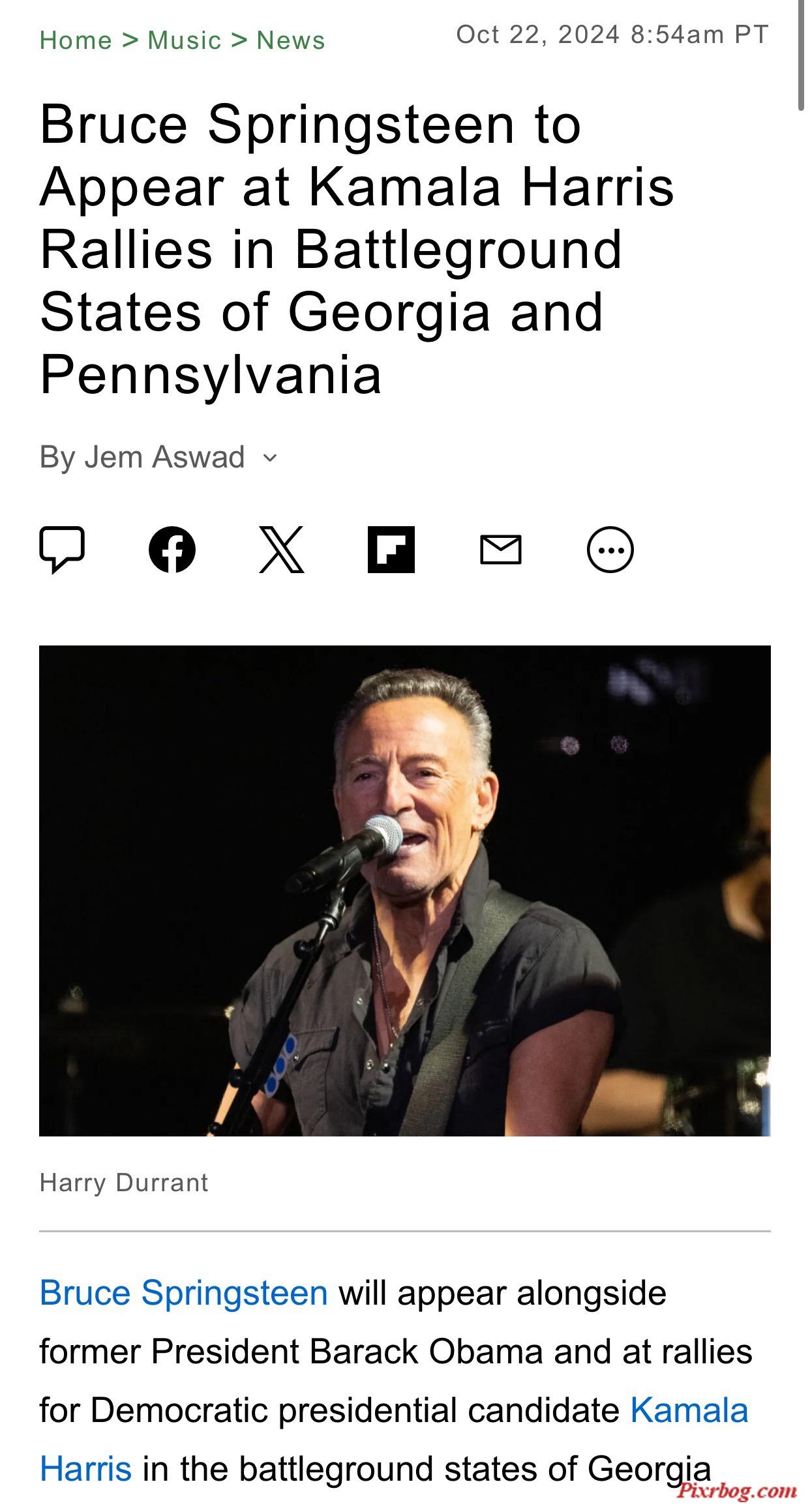Click the article headline text
This screenshot has height=1512, width=810.
pyautogui.click(x=357, y=249)
